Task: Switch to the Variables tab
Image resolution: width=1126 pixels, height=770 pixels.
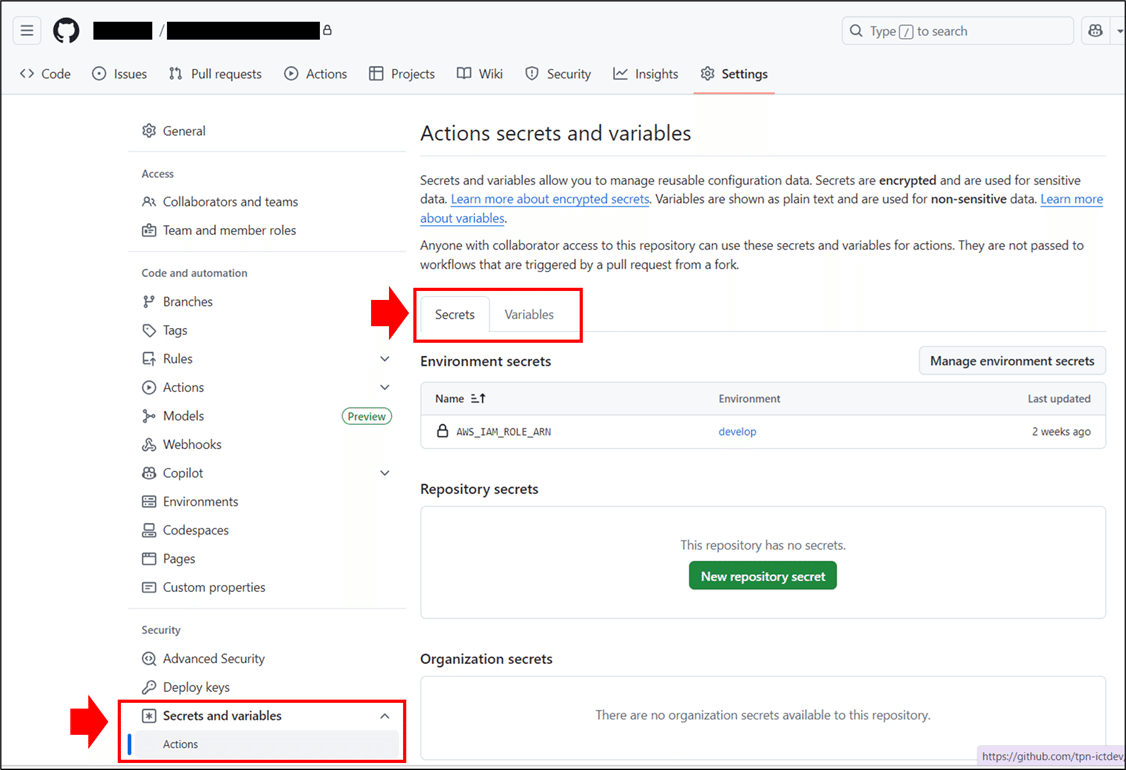Action: click(x=529, y=313)
